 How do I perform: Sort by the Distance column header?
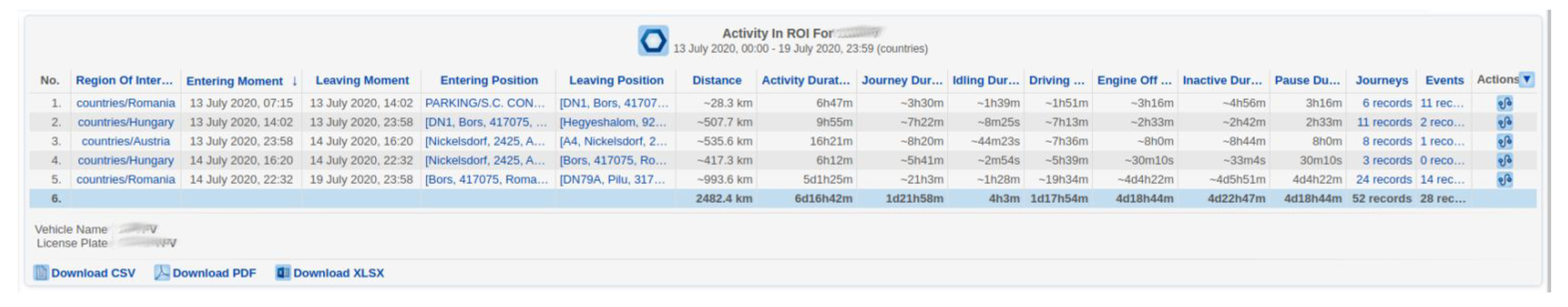[716, 80]
